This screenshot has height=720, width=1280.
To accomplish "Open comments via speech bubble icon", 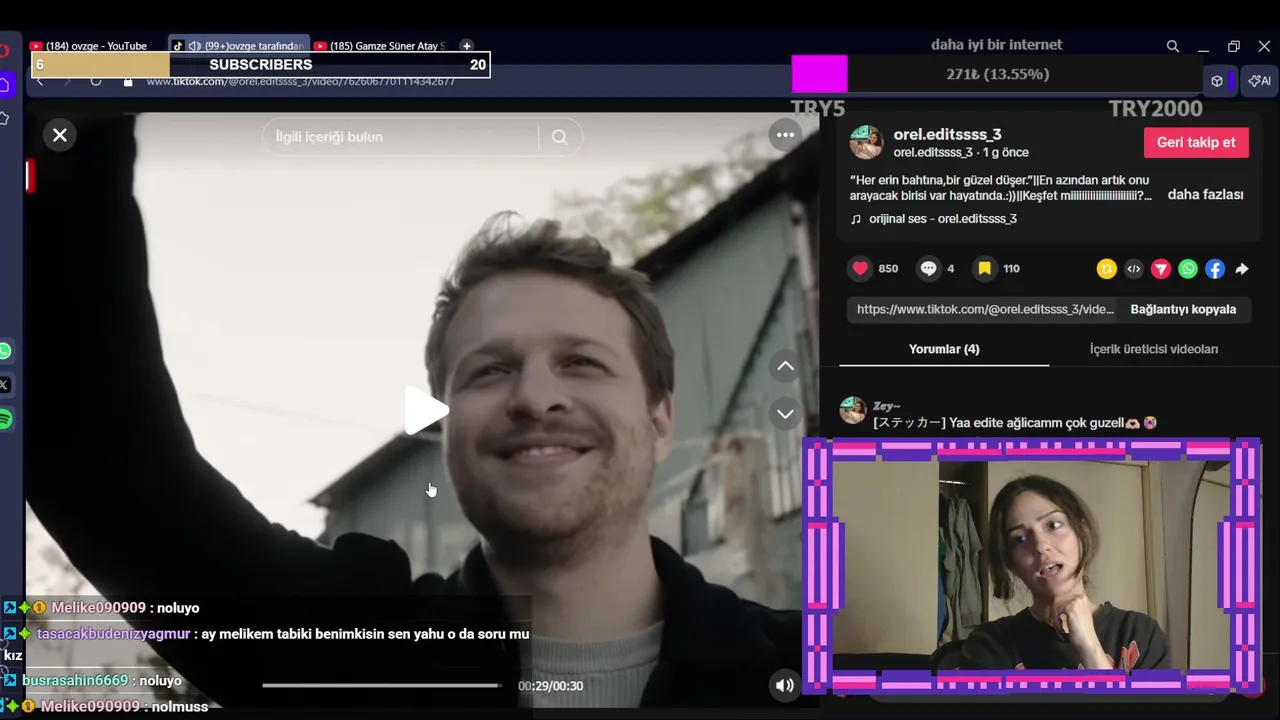I will click(928, 268).
